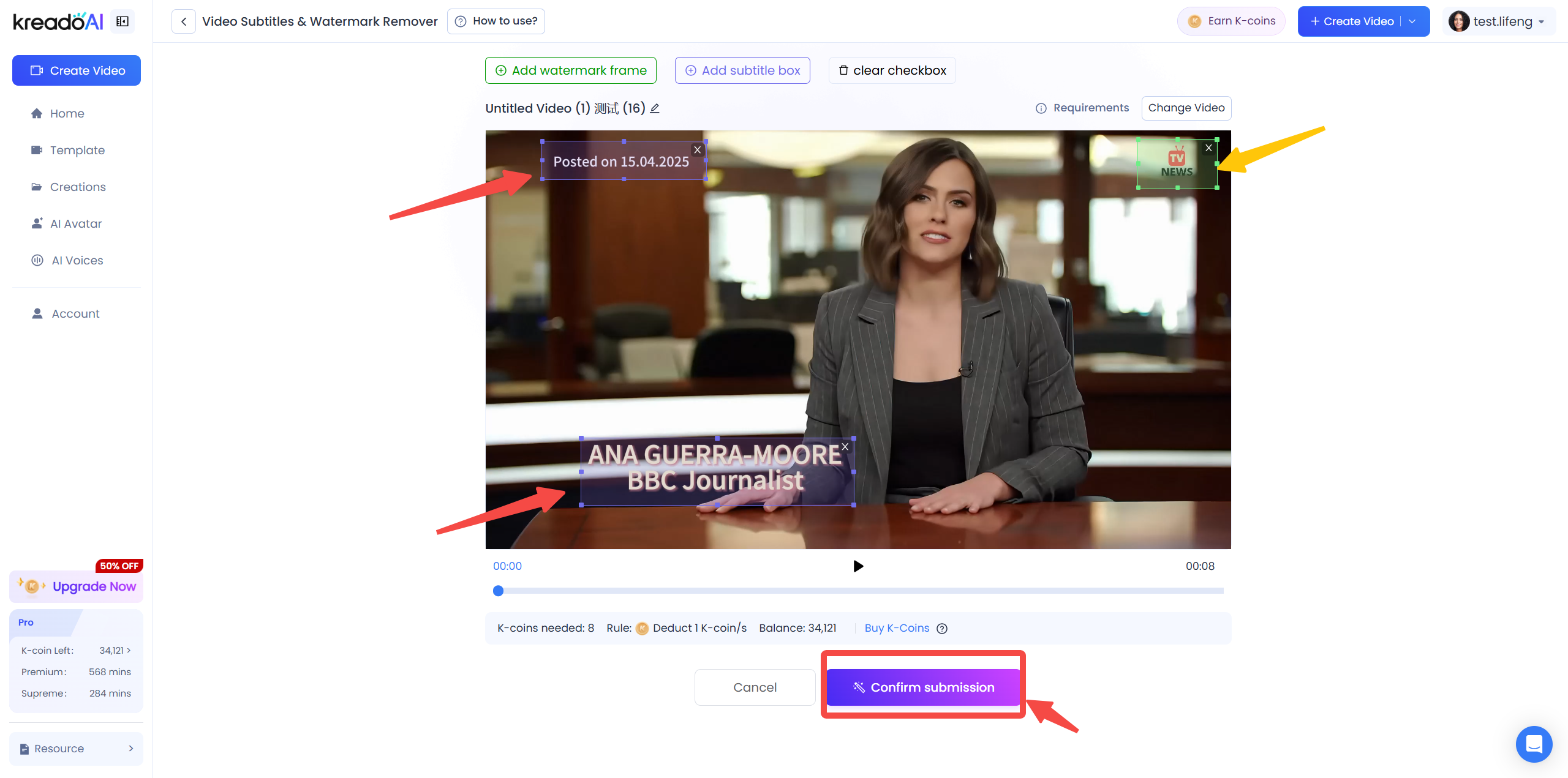The image size is (1568, 778).
Task: Click the back arrow icon
Action: click(x=184, y=21)
